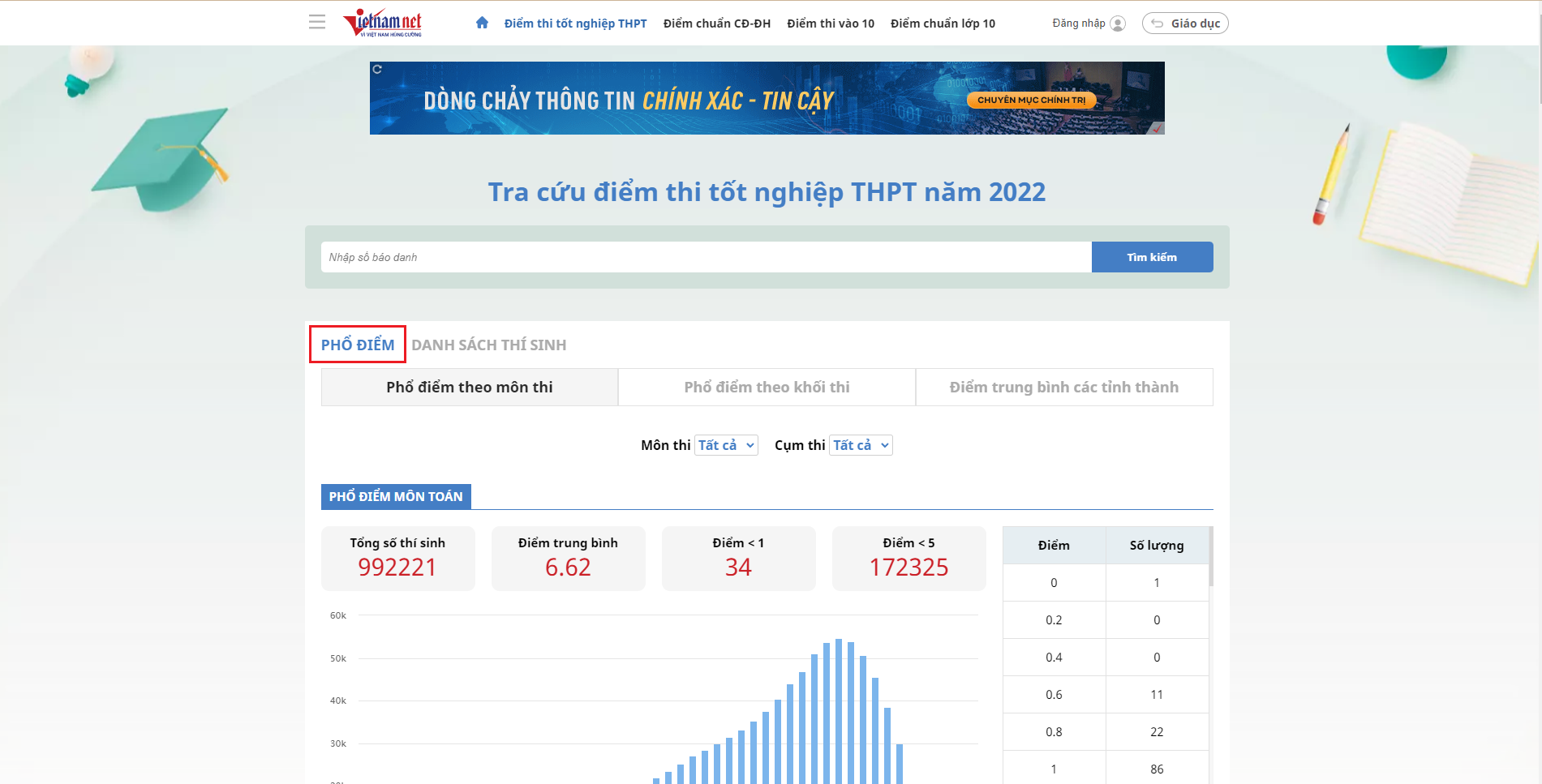Click the blue advertisement banner
Viewport: 1542px width, 784px height.
click(x=767, y=98)
